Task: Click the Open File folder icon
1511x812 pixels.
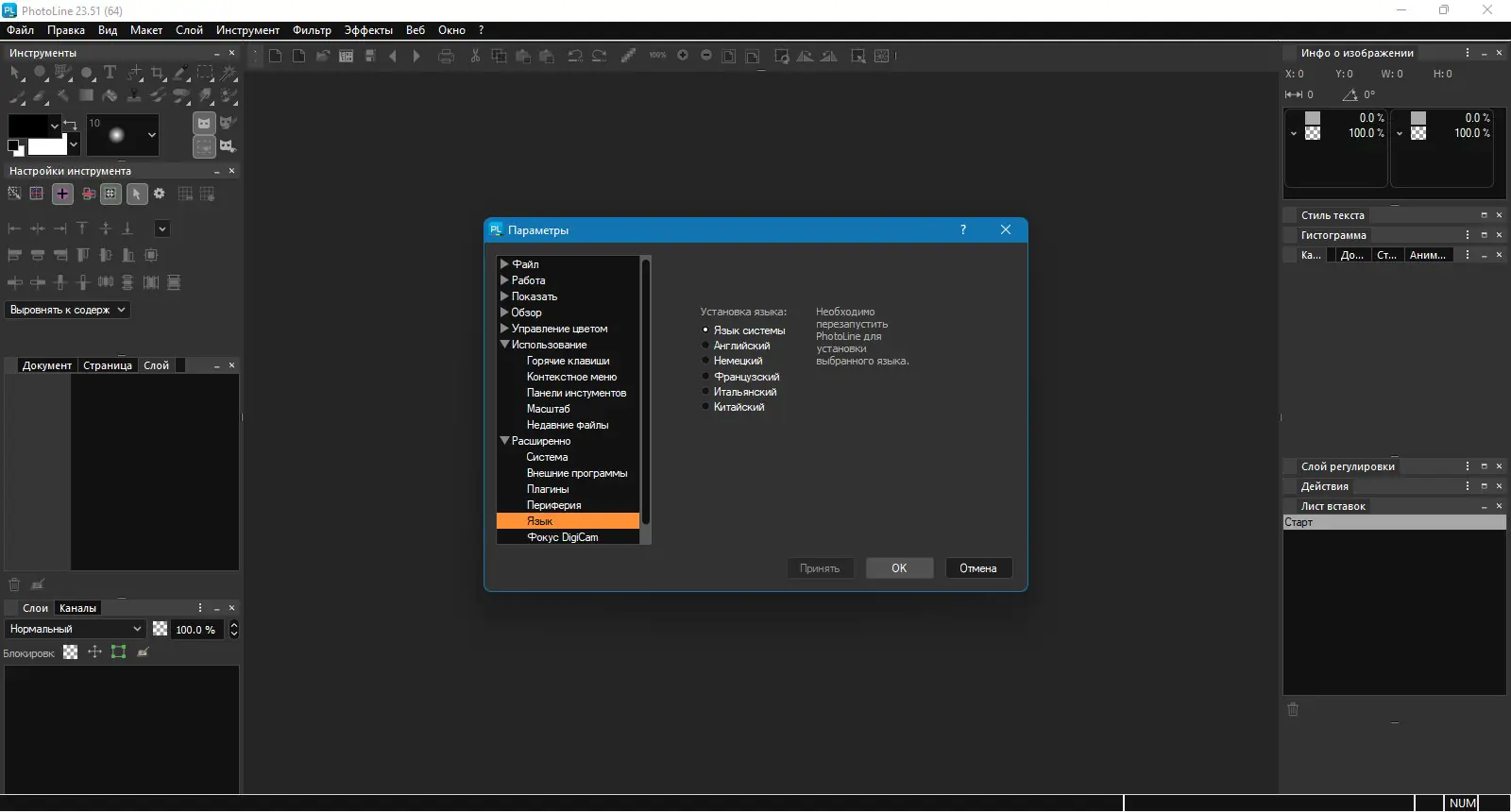Action: point(323,56)
